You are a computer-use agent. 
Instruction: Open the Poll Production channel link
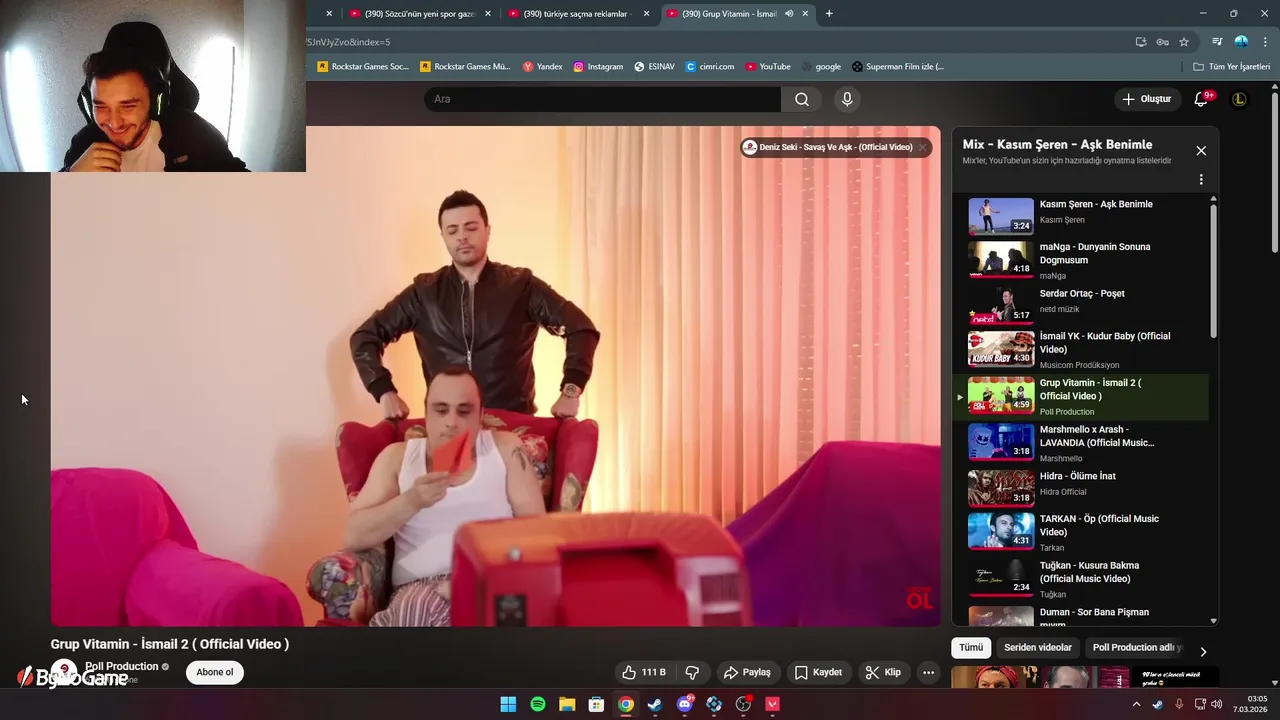coord(121,666)
